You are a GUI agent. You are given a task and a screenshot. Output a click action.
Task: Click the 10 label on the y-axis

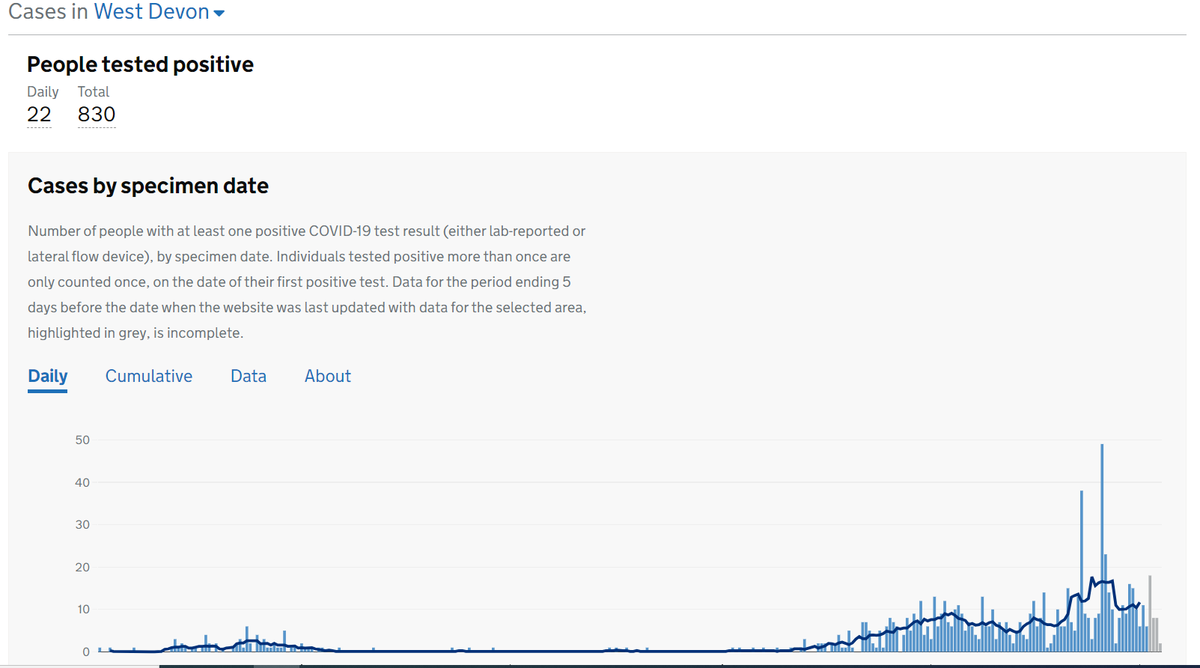[x=82, y=609]
